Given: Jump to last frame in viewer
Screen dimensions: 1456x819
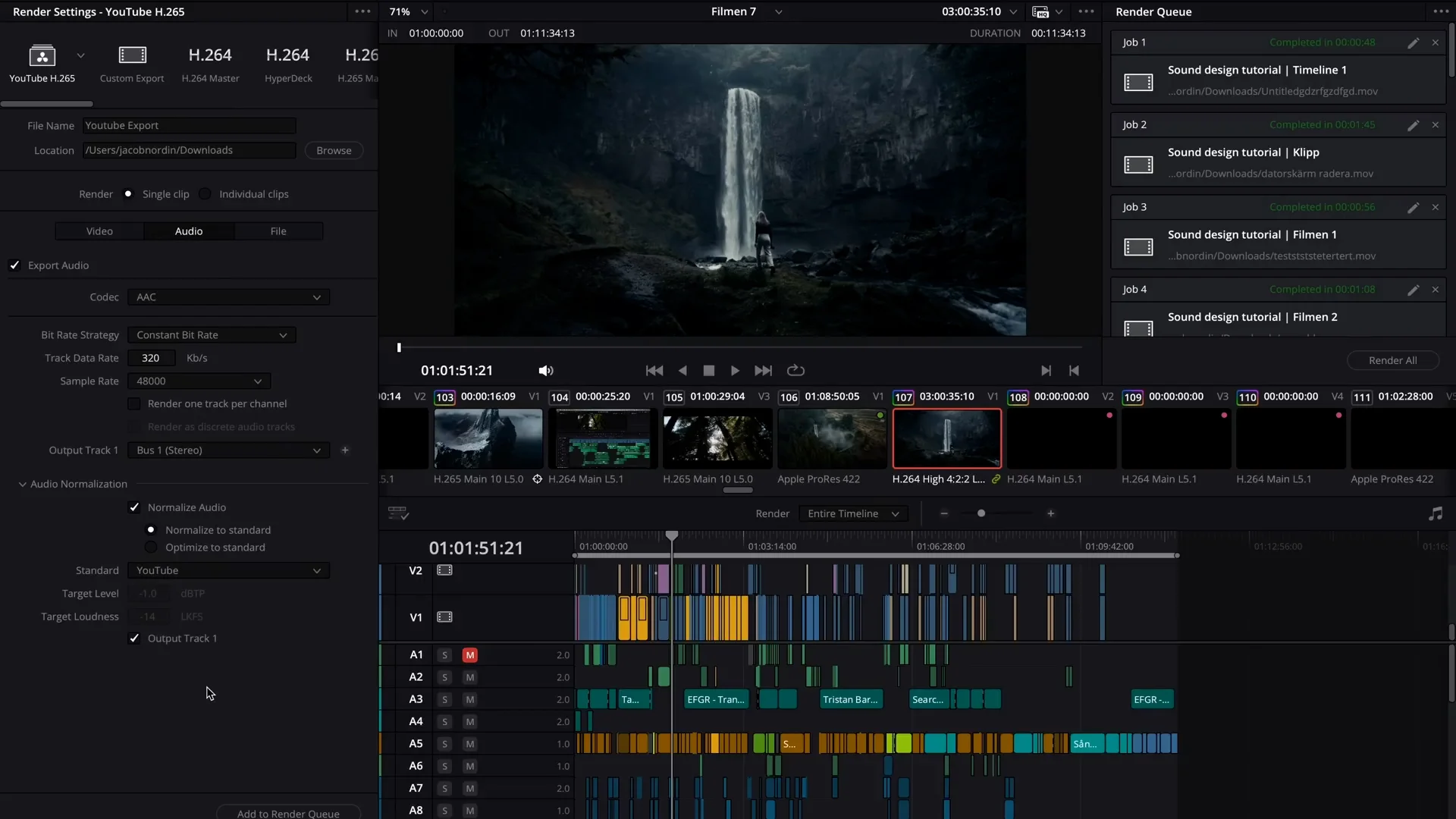Looking at the screenshot, I should (x=763, y=370).
